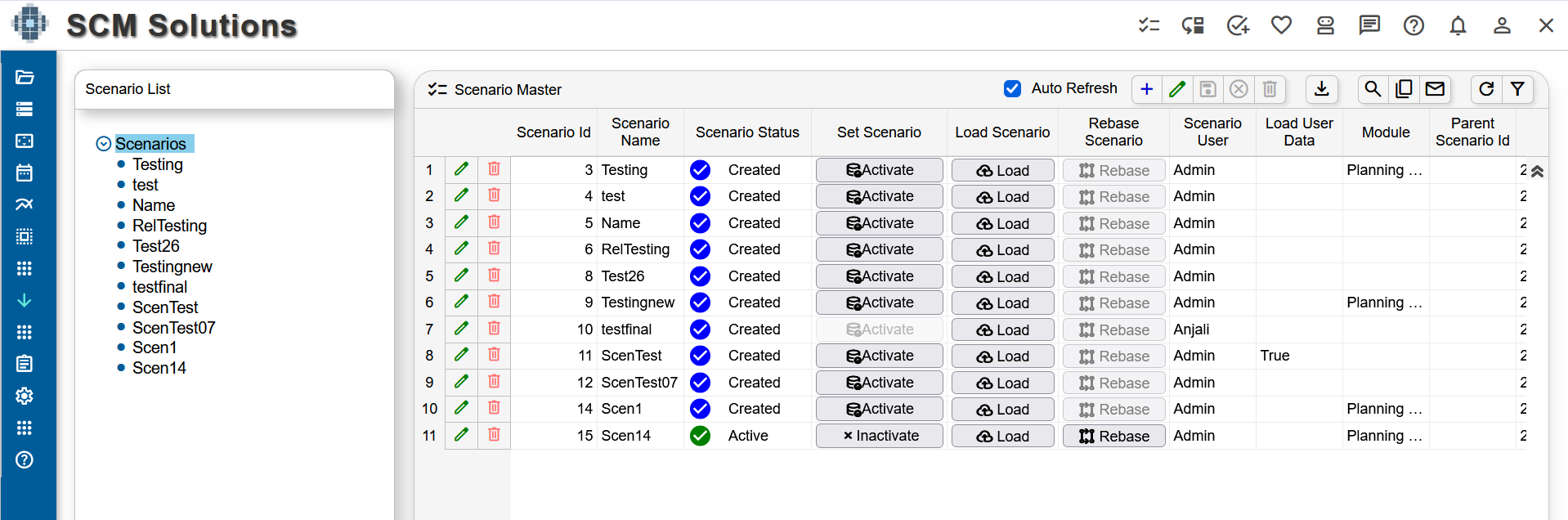Load the Test26 scenario

pos(1002,277)
